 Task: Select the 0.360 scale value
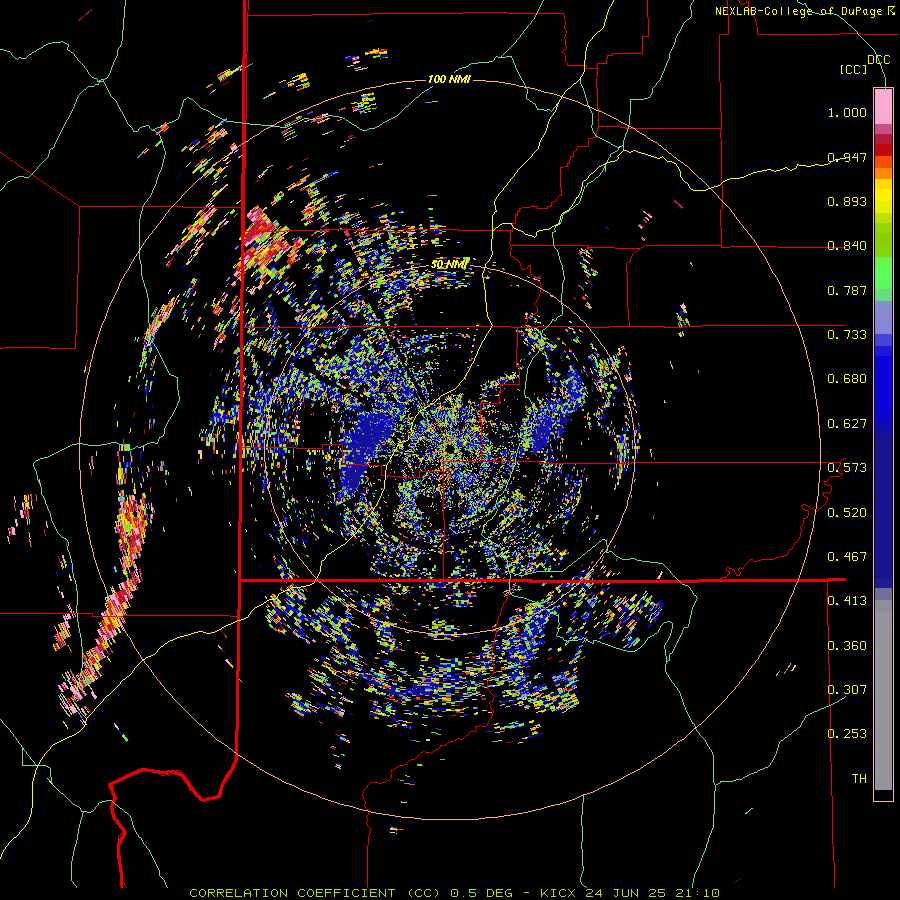pyautogui.click(x=847, y=646)
